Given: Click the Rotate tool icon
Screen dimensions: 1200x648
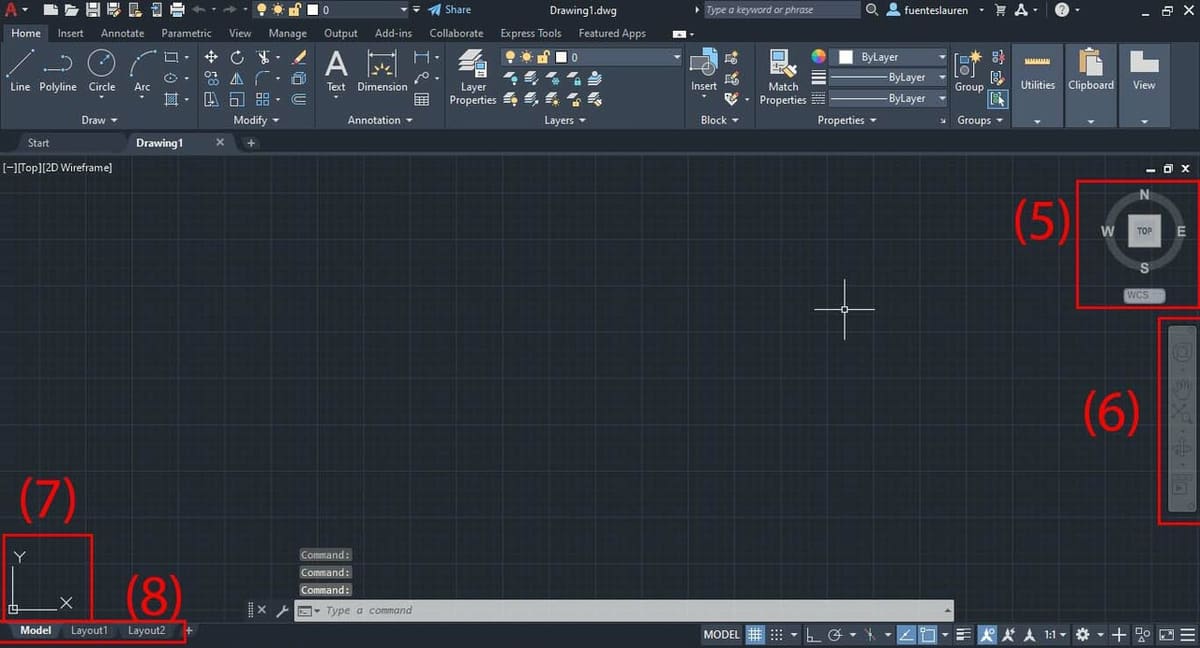Looking at the screenshot, I should click(x=237, y=57).
